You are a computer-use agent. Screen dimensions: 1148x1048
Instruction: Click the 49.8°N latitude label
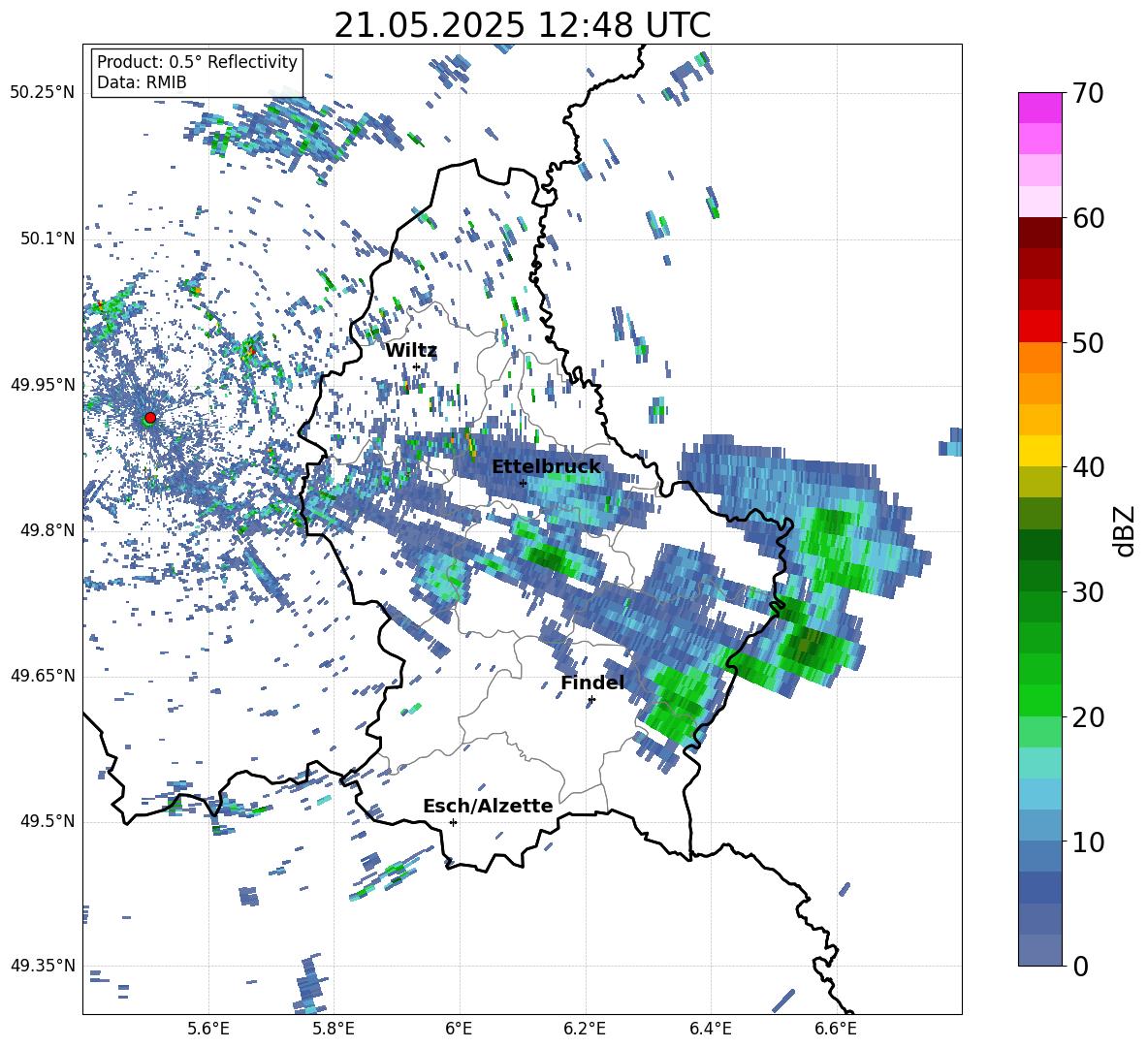click(47, 530)
